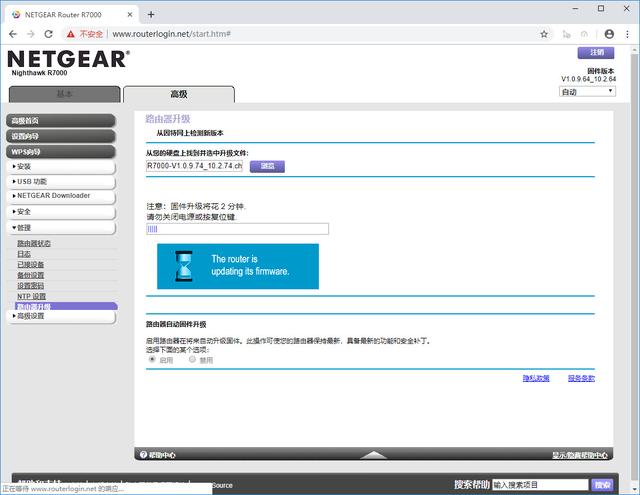
Task: Click the up arrow on the help bar
Action: pyautogui.click(x=373, y=455)
